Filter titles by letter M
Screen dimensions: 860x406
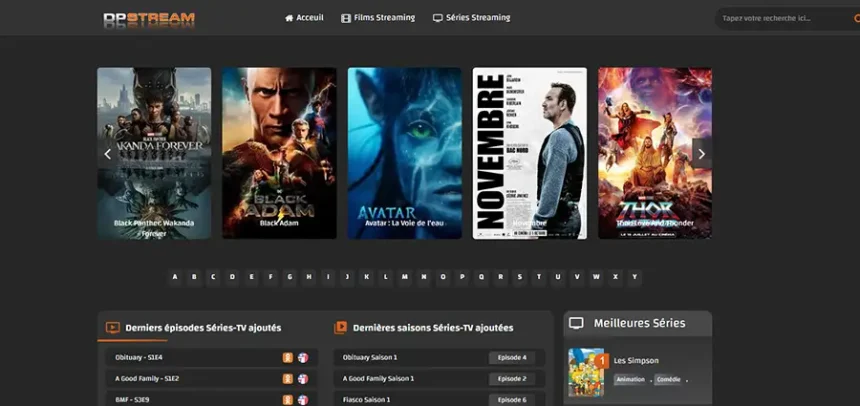pos(405,277)
